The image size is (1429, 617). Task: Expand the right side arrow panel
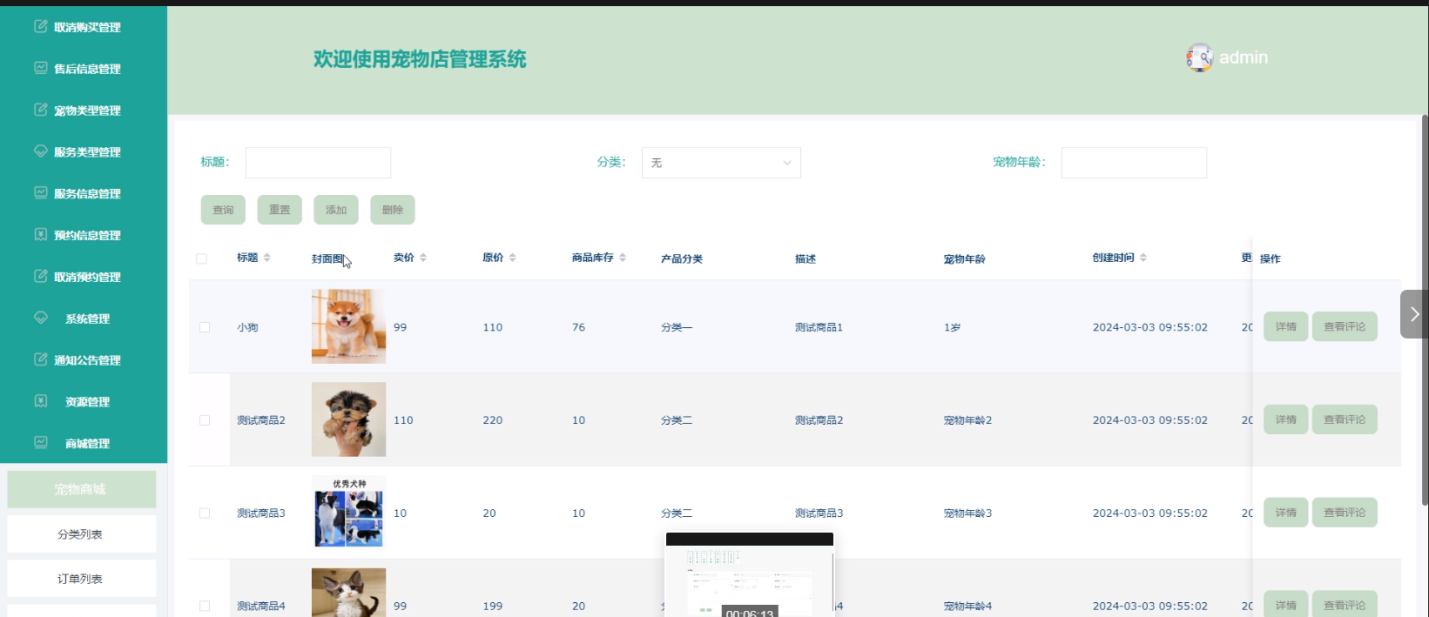(x=1414, y=314)
